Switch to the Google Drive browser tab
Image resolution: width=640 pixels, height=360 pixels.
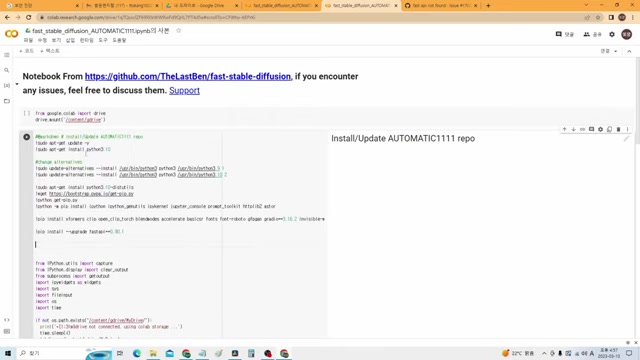click(x=200, y=6)
